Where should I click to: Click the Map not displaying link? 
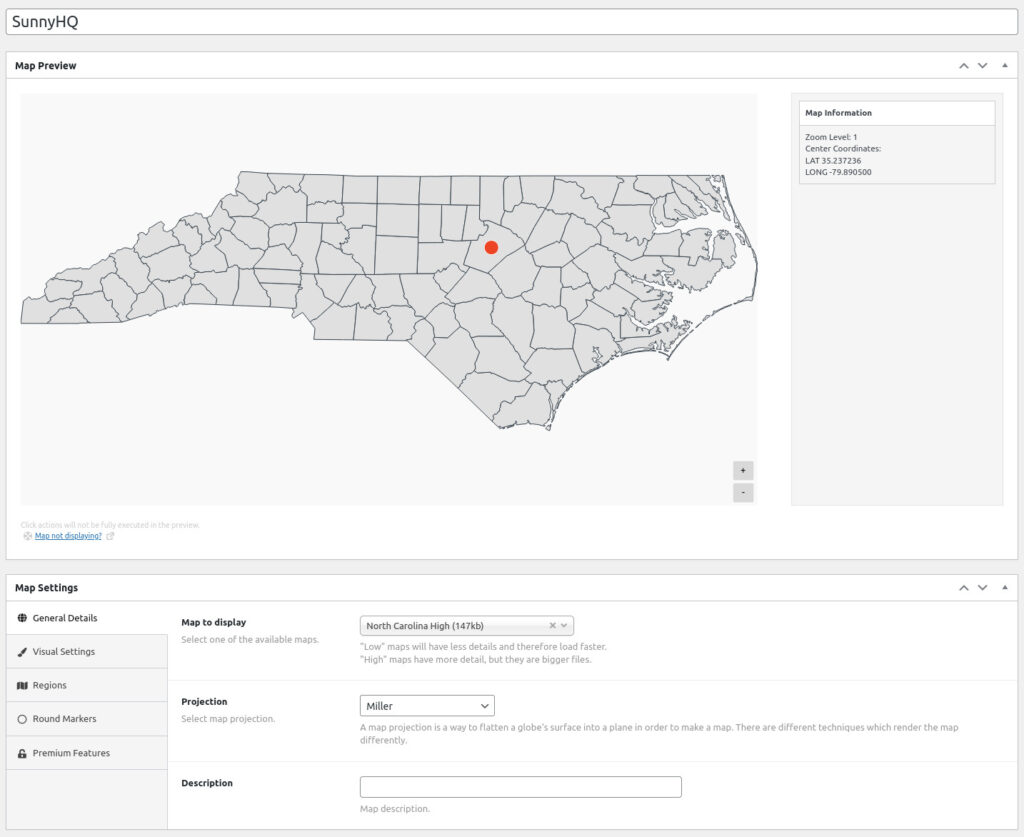pos(67,536)
